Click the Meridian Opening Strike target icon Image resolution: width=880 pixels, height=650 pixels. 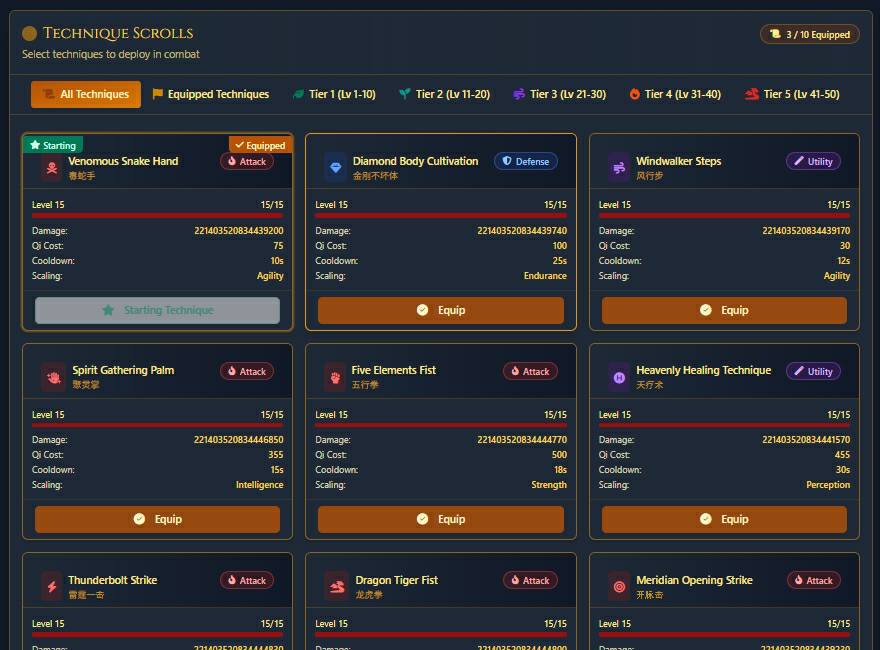click(x=619, y=586)
